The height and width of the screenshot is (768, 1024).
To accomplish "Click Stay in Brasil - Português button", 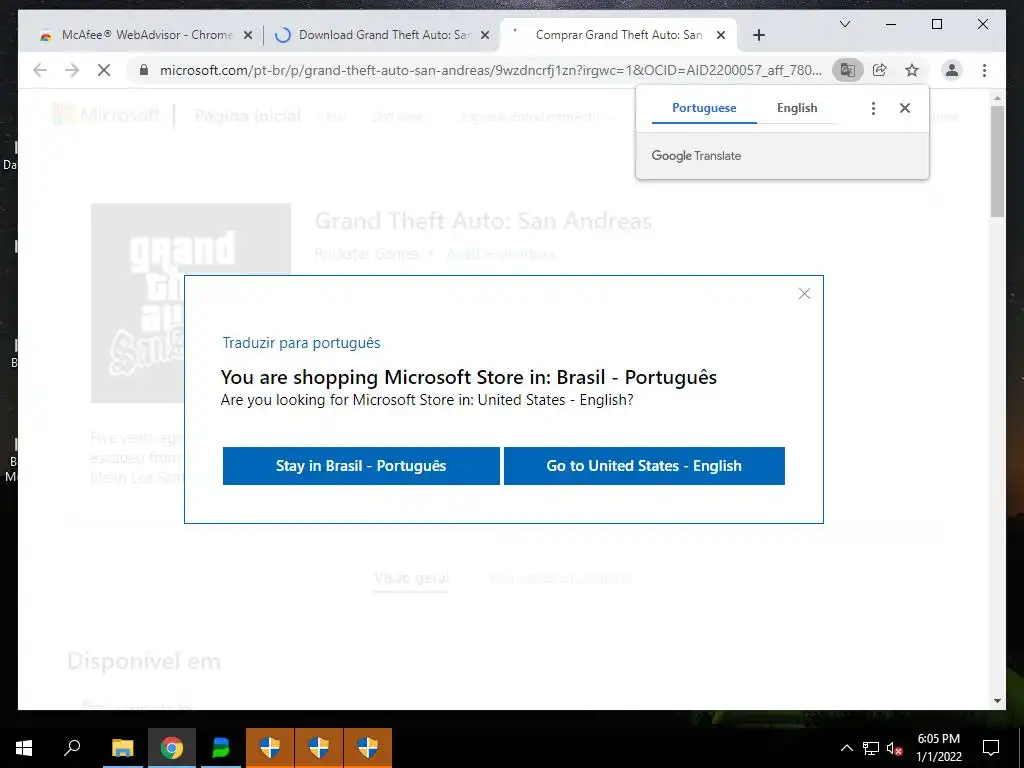I will coord(361,466).
